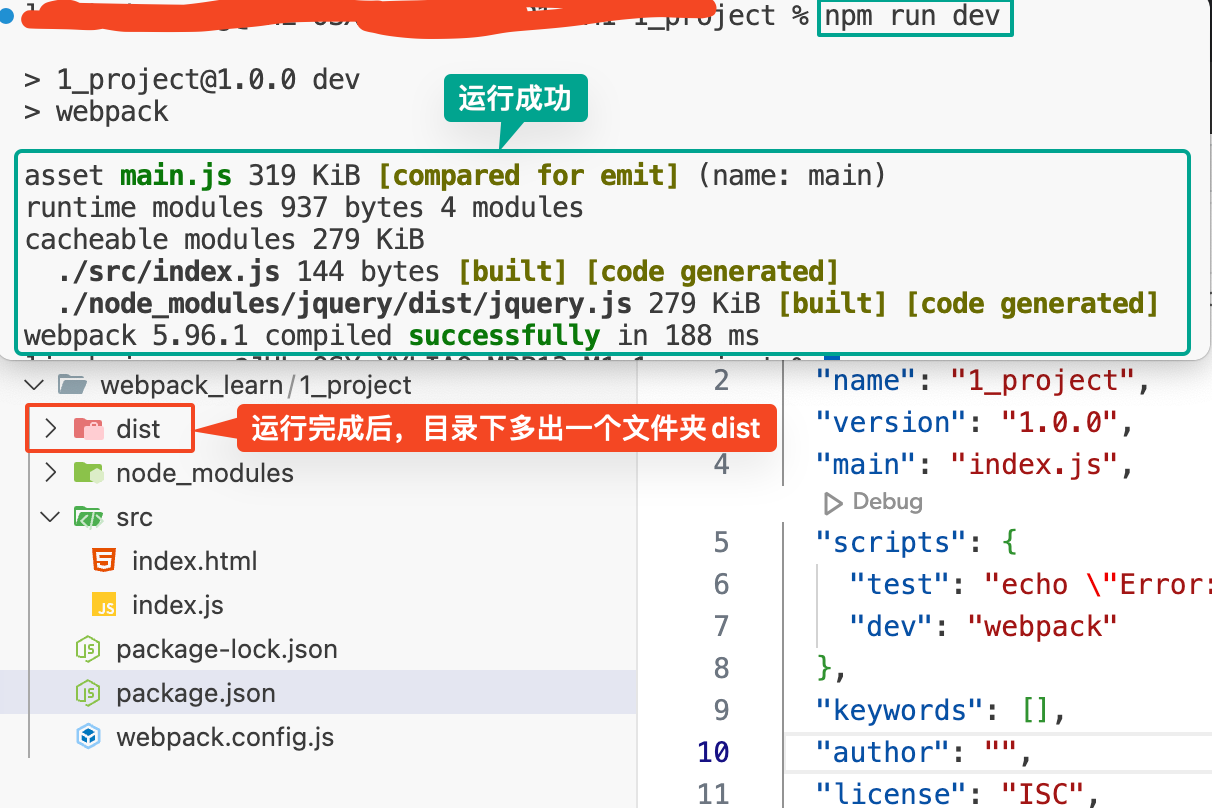Click the src folder icon
This screenshot has width=1212, height=808.
[89, 517]
